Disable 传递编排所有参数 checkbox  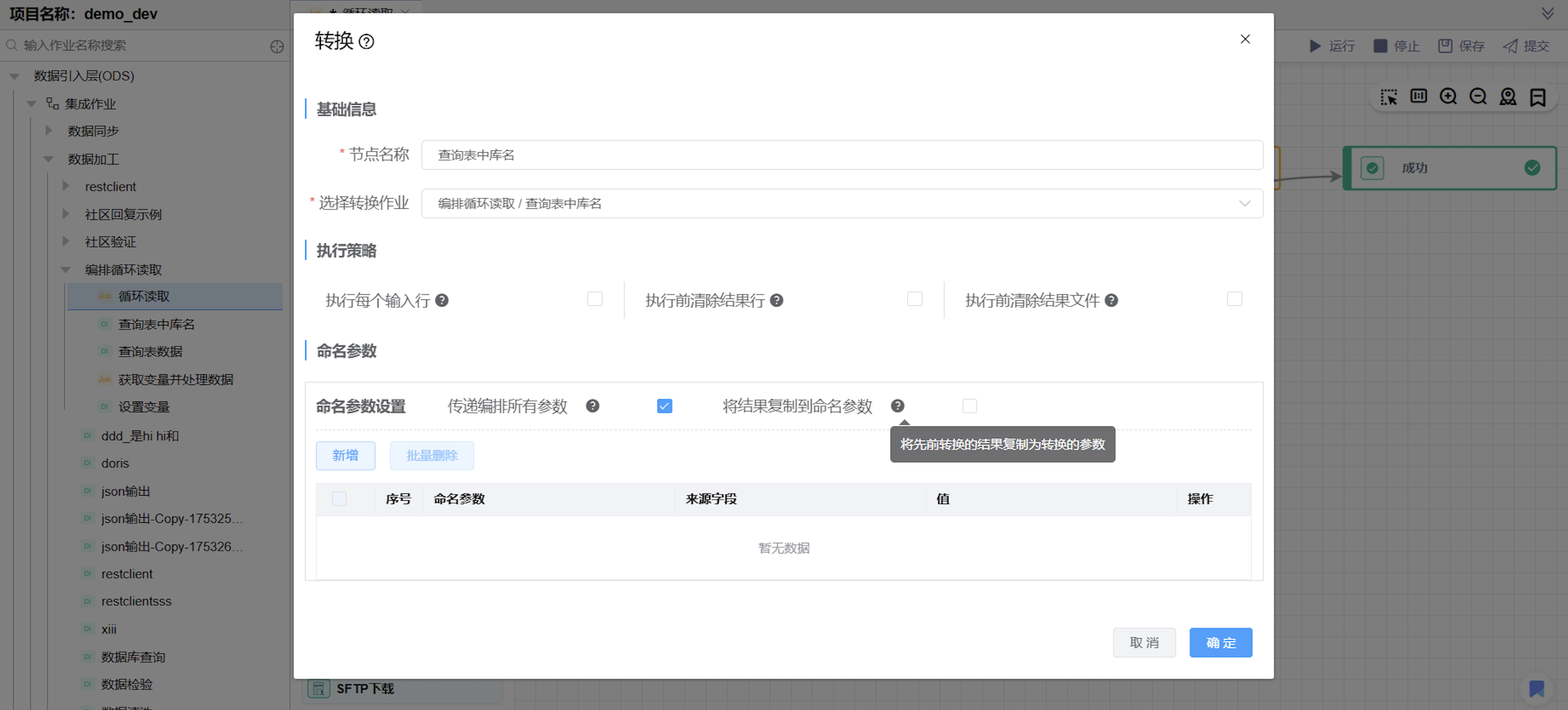coord(664,405)
